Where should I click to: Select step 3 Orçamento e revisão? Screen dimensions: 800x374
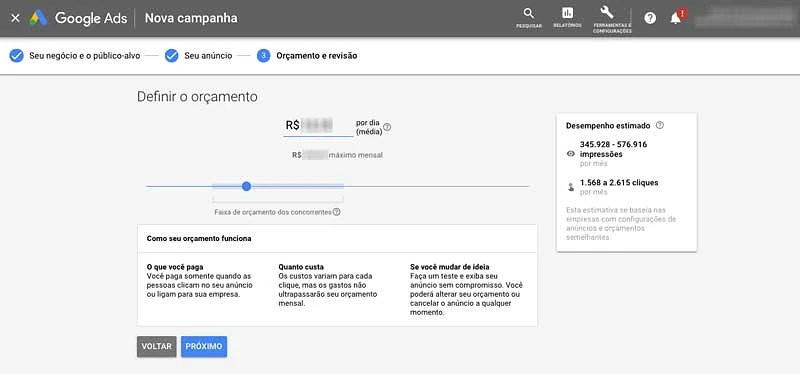[x=307, y=56]
